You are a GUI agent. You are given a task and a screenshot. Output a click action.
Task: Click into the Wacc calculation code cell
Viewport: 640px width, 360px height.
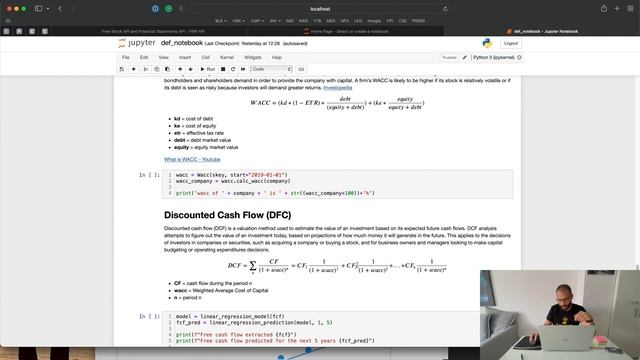[338, 184]
